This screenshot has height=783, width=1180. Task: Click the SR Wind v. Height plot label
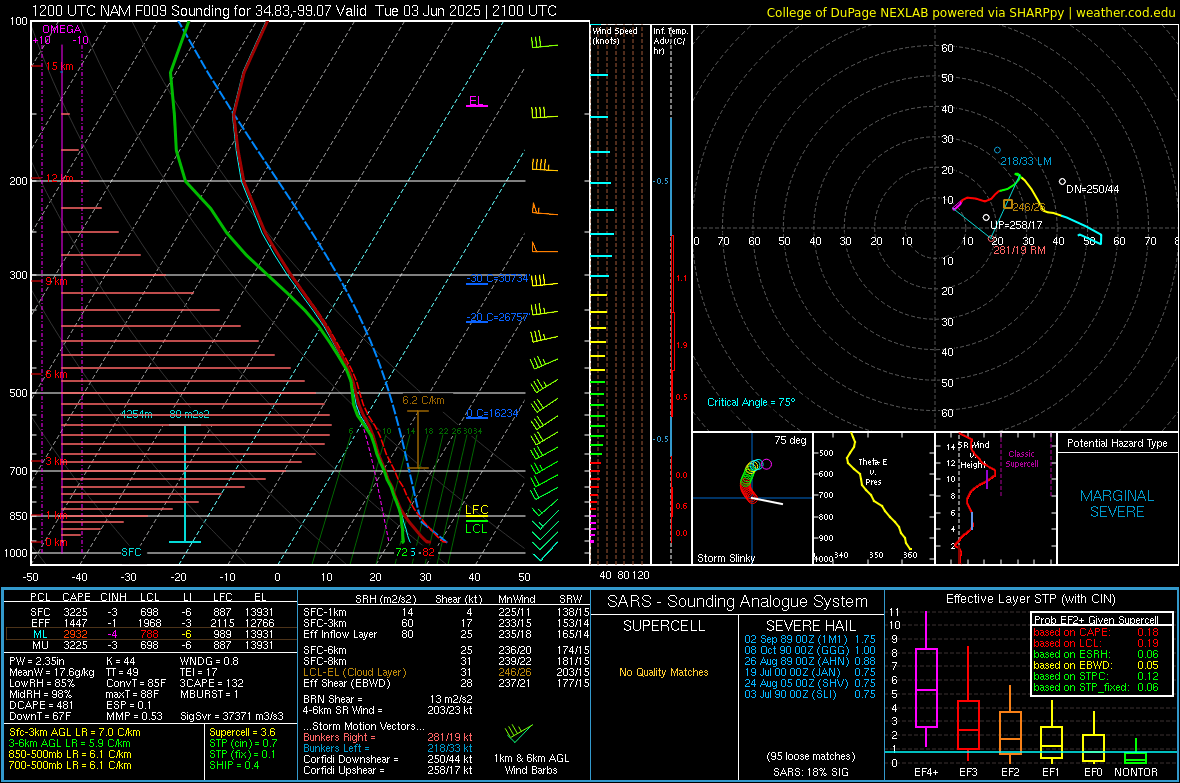click(x=974, y=455)
